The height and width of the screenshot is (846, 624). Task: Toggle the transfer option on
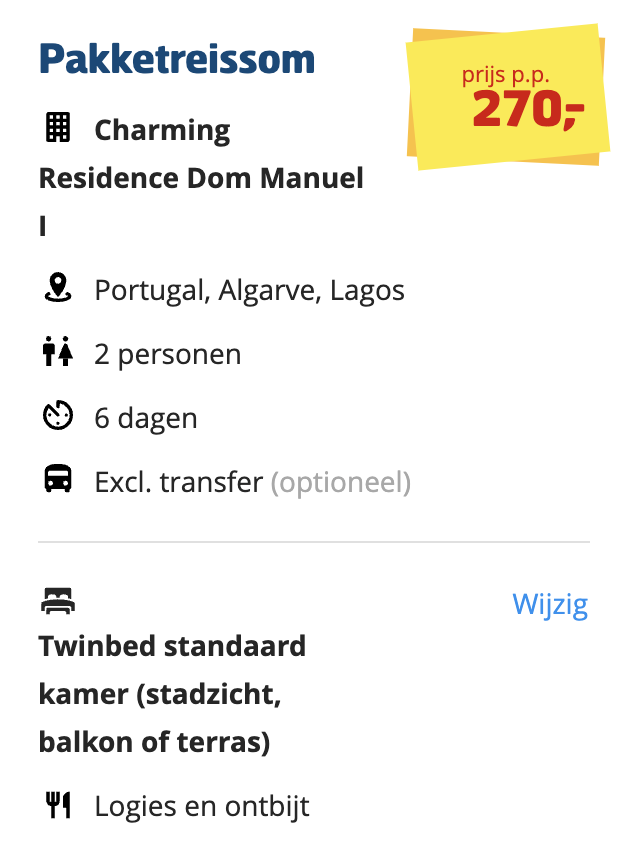[180, 481]
